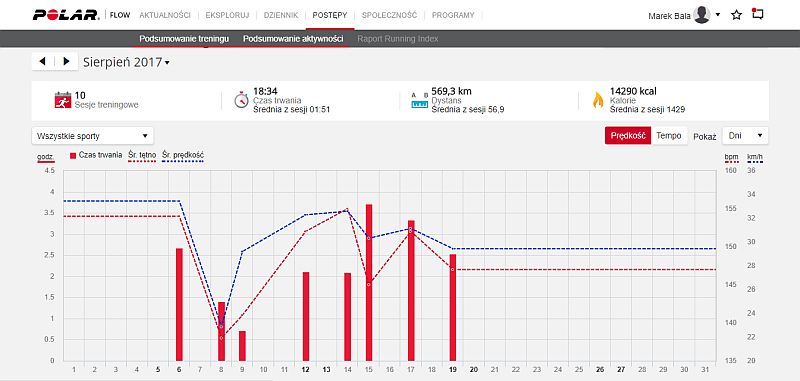This screenshot has width=800, height=381.
Task: Go to previous month arrow
Action: pyautogui.click(x=42, y=61)
